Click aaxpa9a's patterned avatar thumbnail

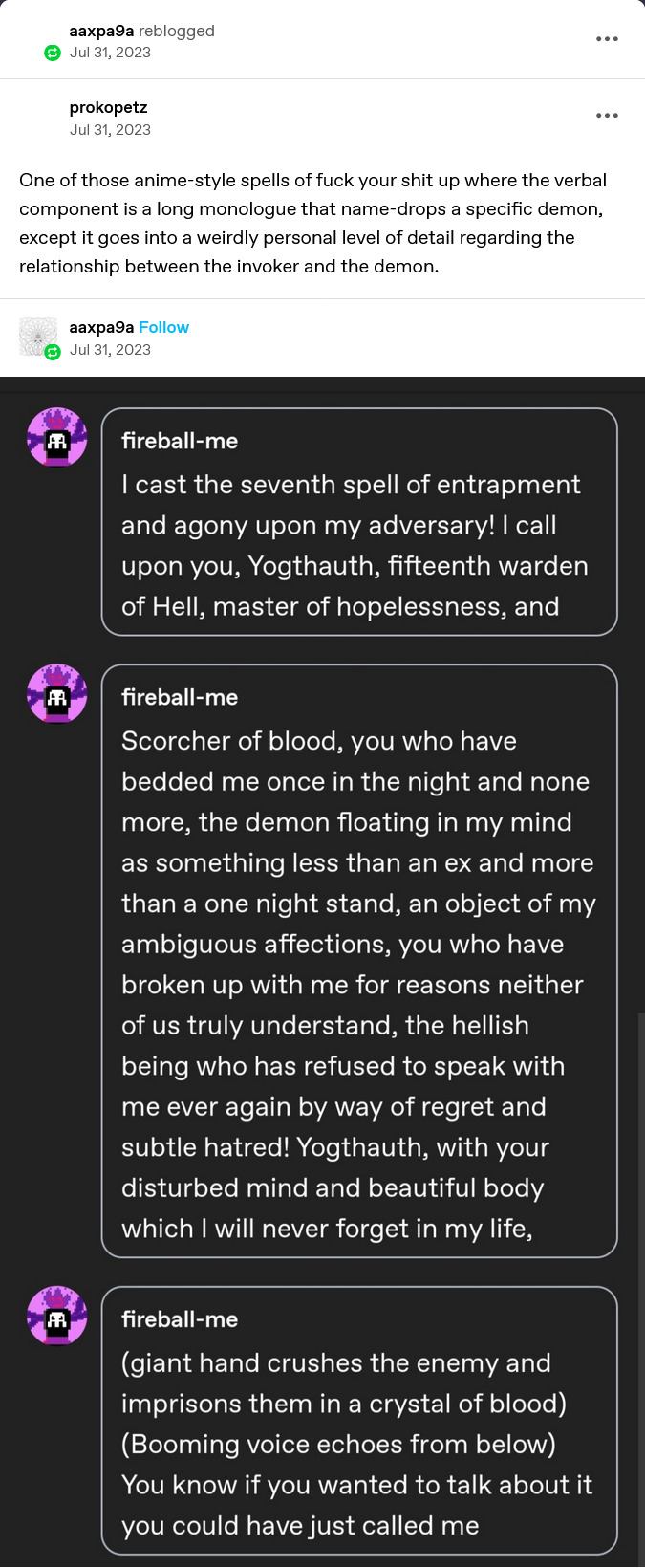click(37, 338)
